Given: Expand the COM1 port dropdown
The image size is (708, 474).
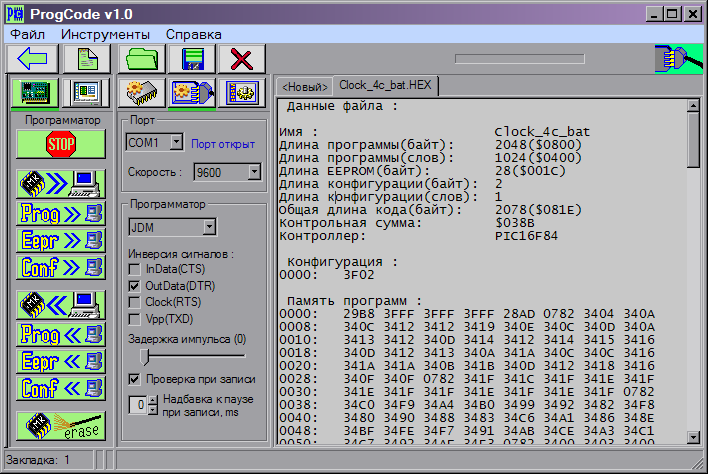Looking at the screenshot, I should tap(176, 143).
